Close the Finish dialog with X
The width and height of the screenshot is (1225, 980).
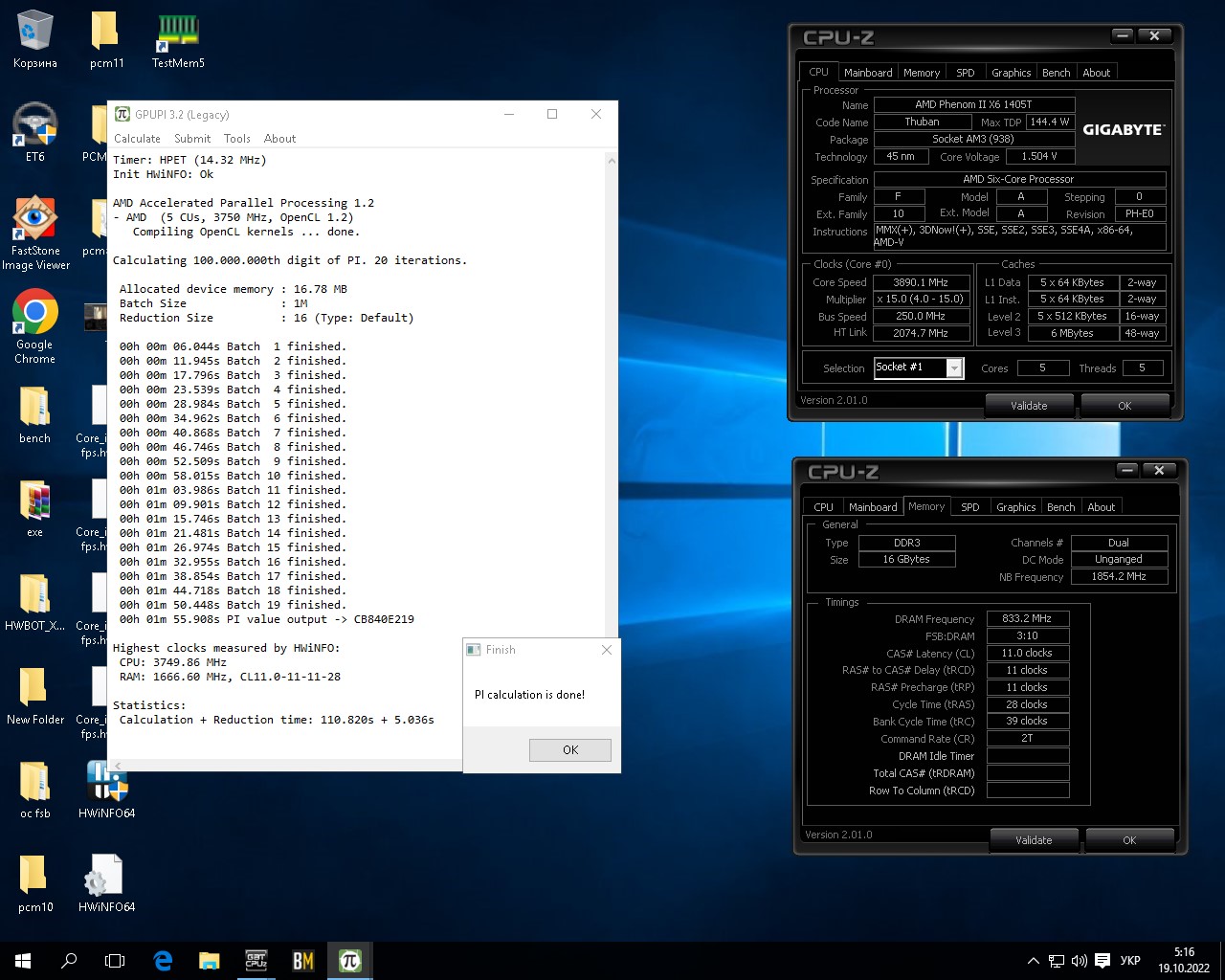point(606,650)
